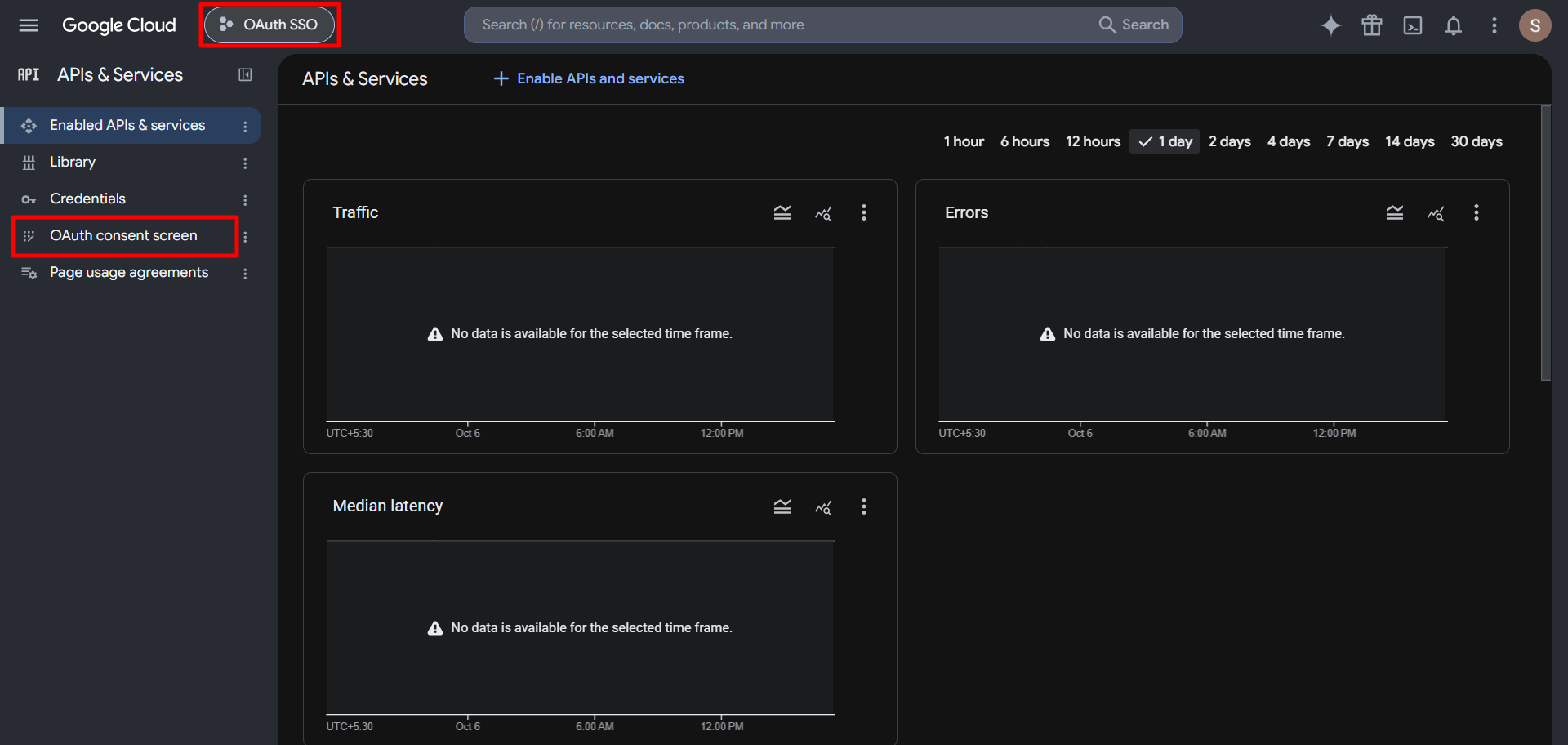Open options for Page usage agreements item
Image resolution: width=1568 pixels, height=745 pixels.
245,274
